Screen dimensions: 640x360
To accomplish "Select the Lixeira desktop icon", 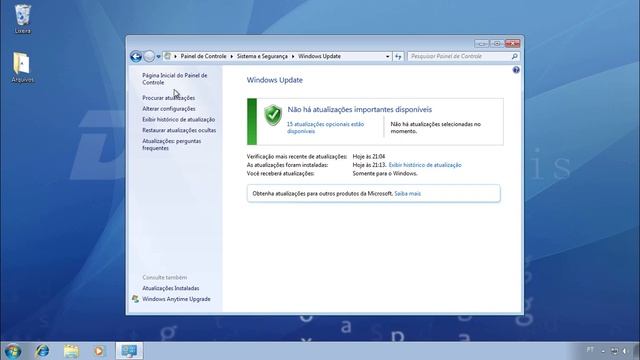I will click(x=22, y=19).
